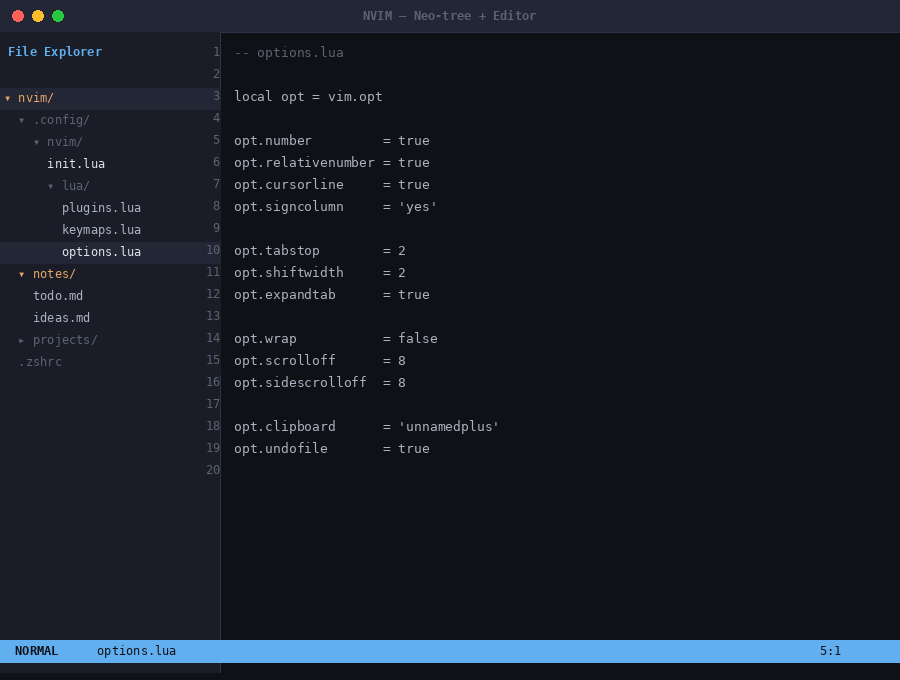The image size is (900, 680).
Task: Click the opt.scrolloff line
Action: click(x=320, y=360)
